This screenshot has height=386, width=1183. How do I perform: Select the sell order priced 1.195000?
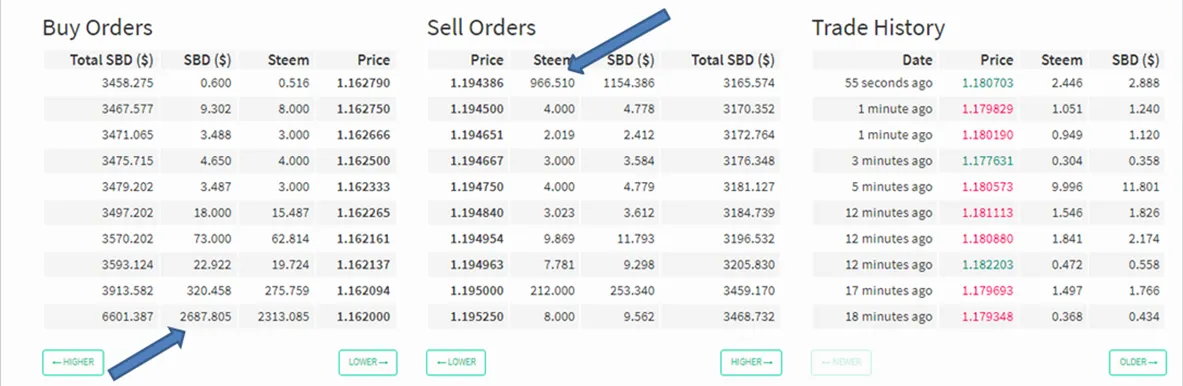click(x=604, y=291)
